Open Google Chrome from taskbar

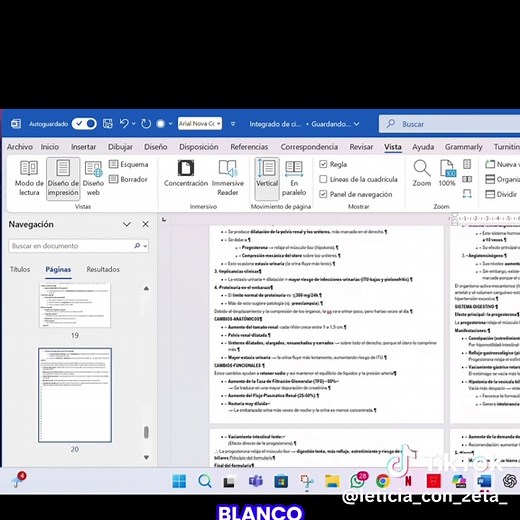click(x=383, y=481)
